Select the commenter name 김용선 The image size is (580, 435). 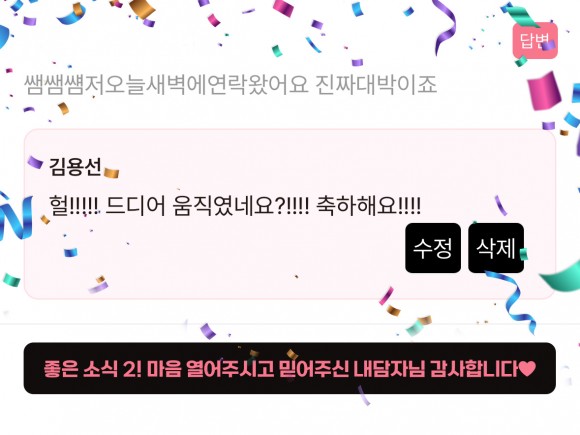point(75,166)
